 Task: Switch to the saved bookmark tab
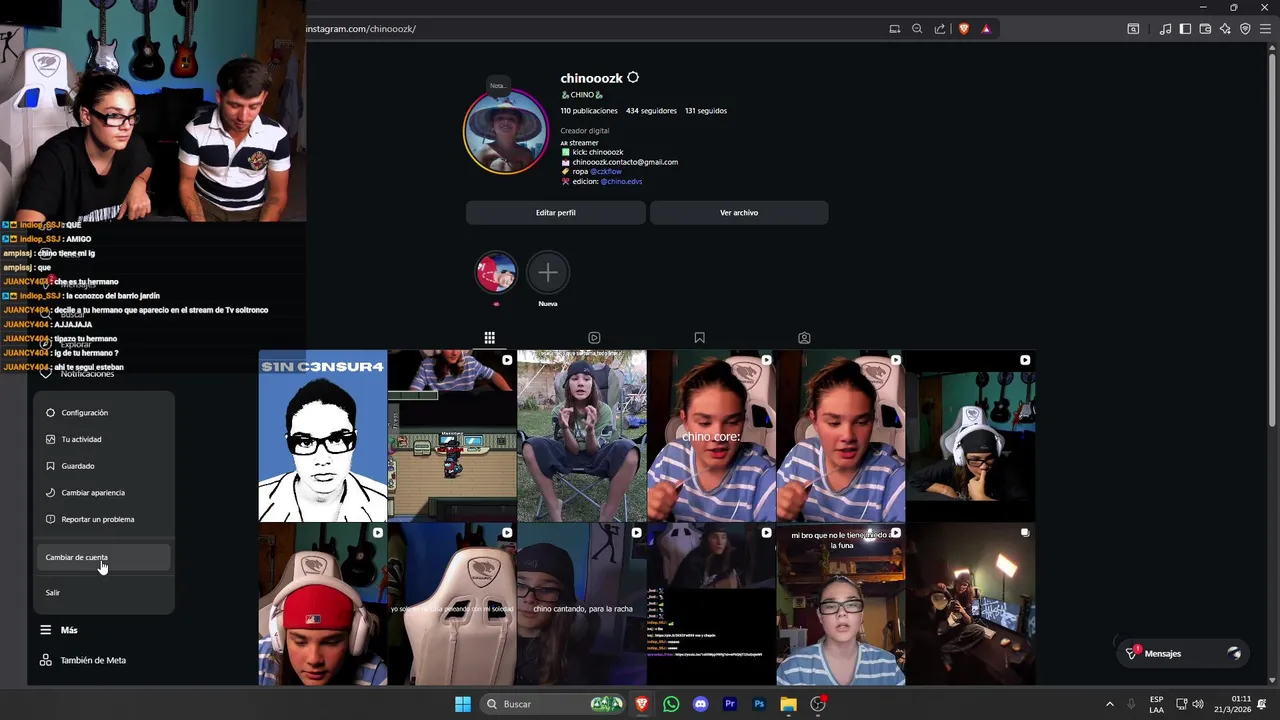coord(699,338)
